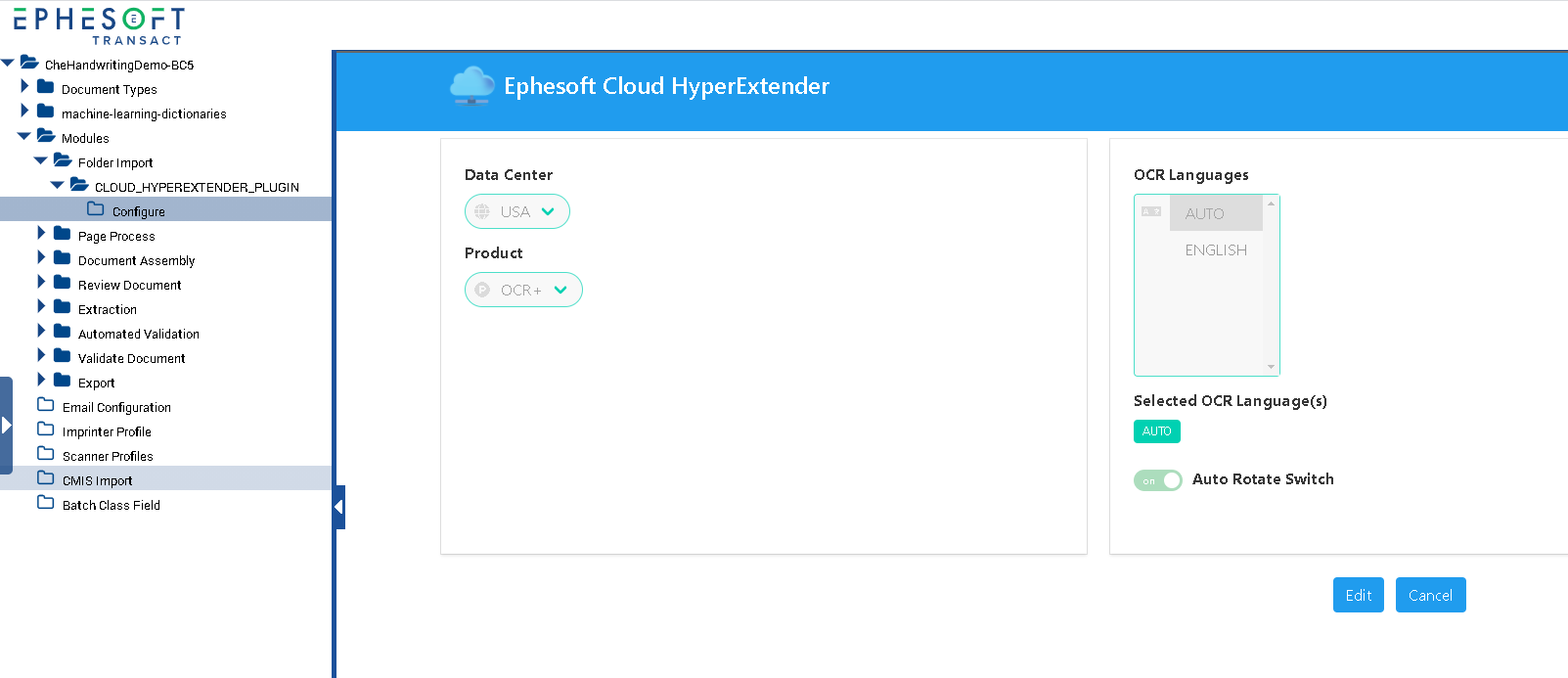Click the Ephesoft Transact logo

click(98, 25)
